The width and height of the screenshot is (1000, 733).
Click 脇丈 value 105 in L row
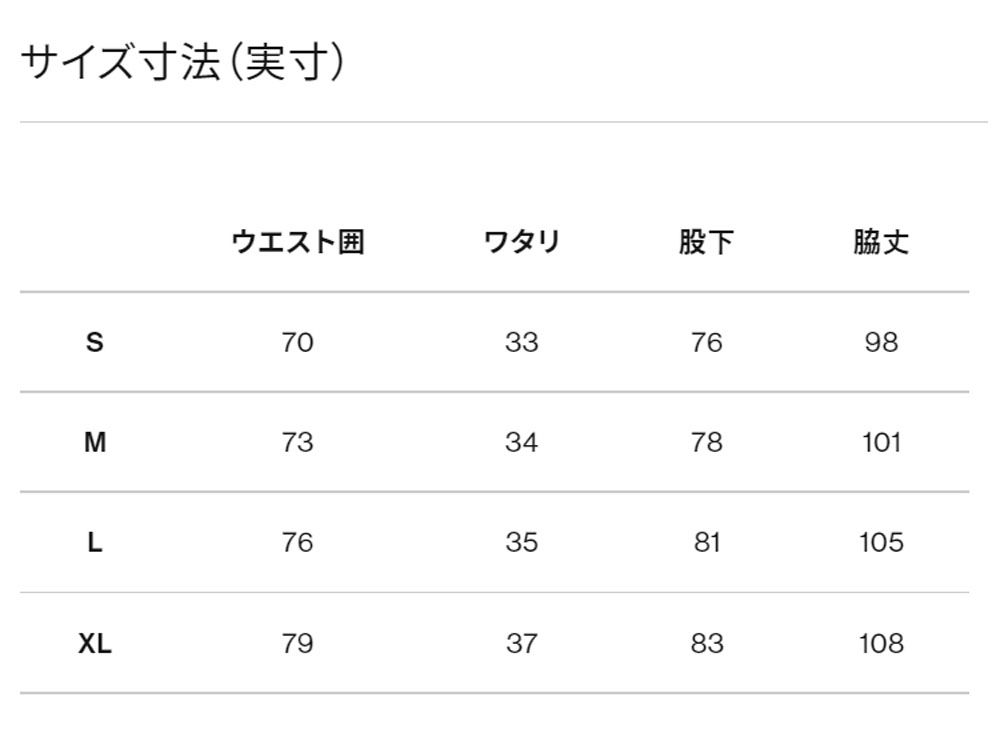pyautogui.click(x=881, y=543)
